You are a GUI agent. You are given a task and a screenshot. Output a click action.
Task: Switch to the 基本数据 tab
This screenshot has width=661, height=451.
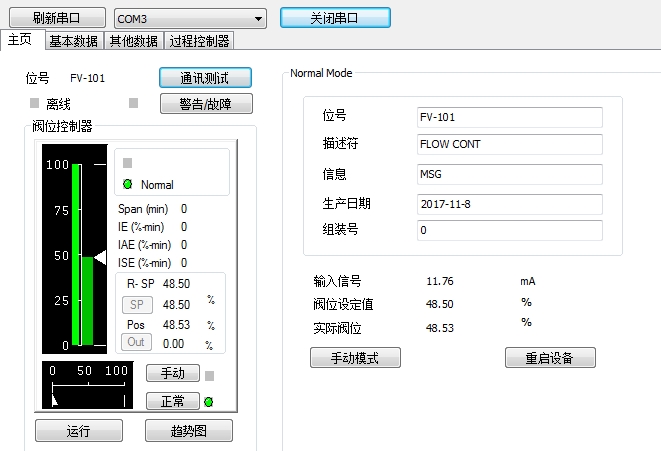tap(73, 41)
